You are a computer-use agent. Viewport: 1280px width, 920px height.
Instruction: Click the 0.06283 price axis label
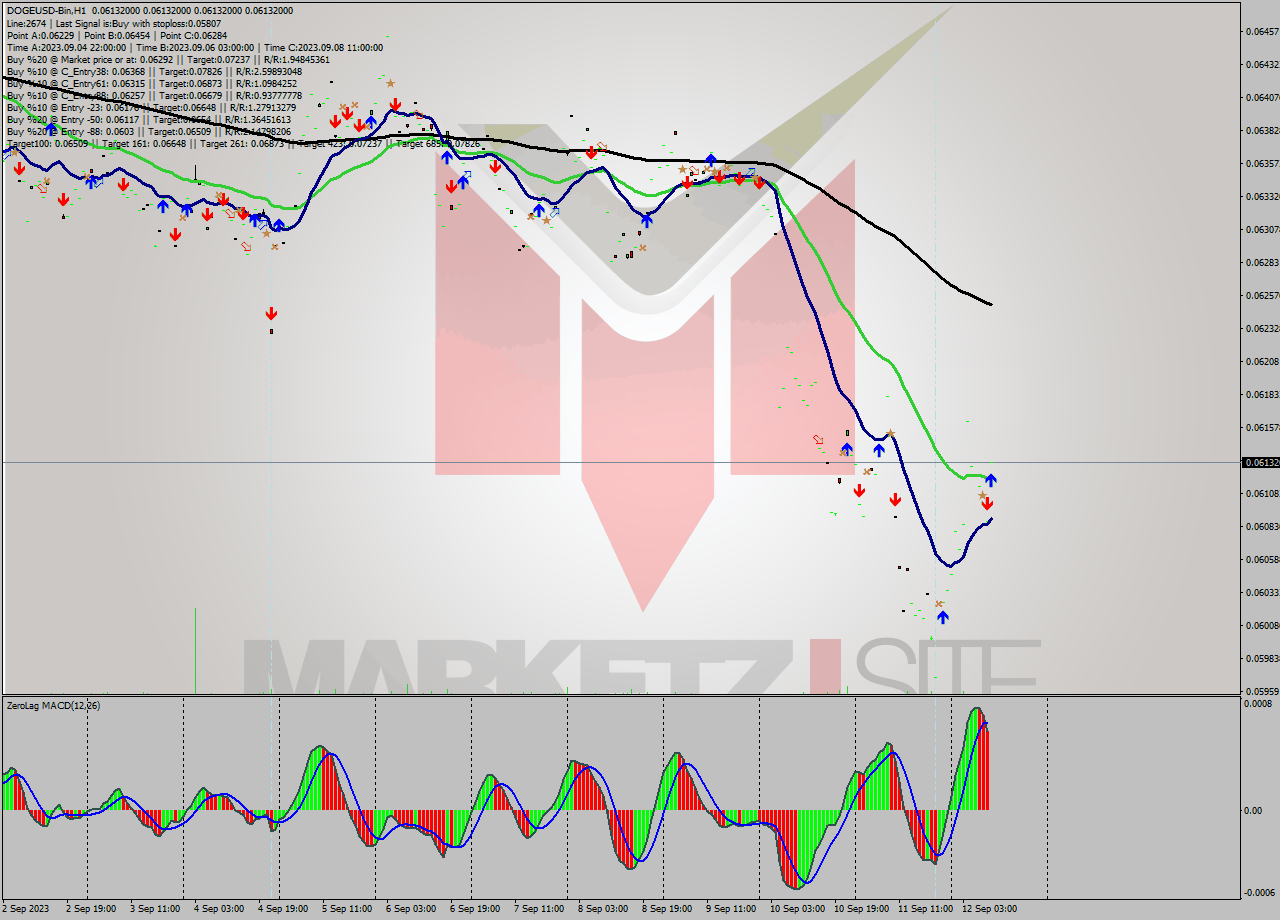pos(1262,262)
